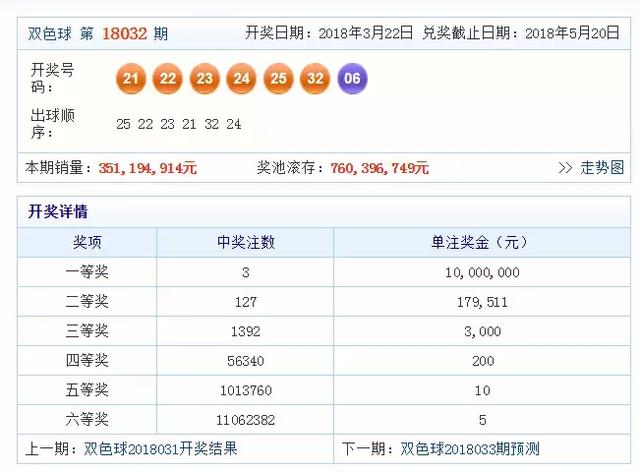Click first prize winner count 3
The height and width of the screenshot is (472, 640).
pyautogui.click(x=246, y=272)
